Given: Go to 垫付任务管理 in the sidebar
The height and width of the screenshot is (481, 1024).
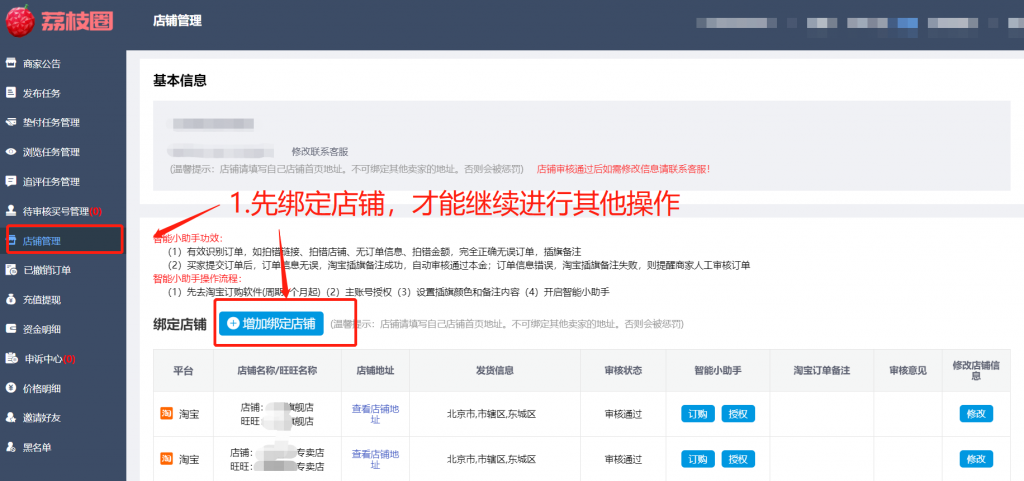Looking at the screenshot, I should click(51, 123).
